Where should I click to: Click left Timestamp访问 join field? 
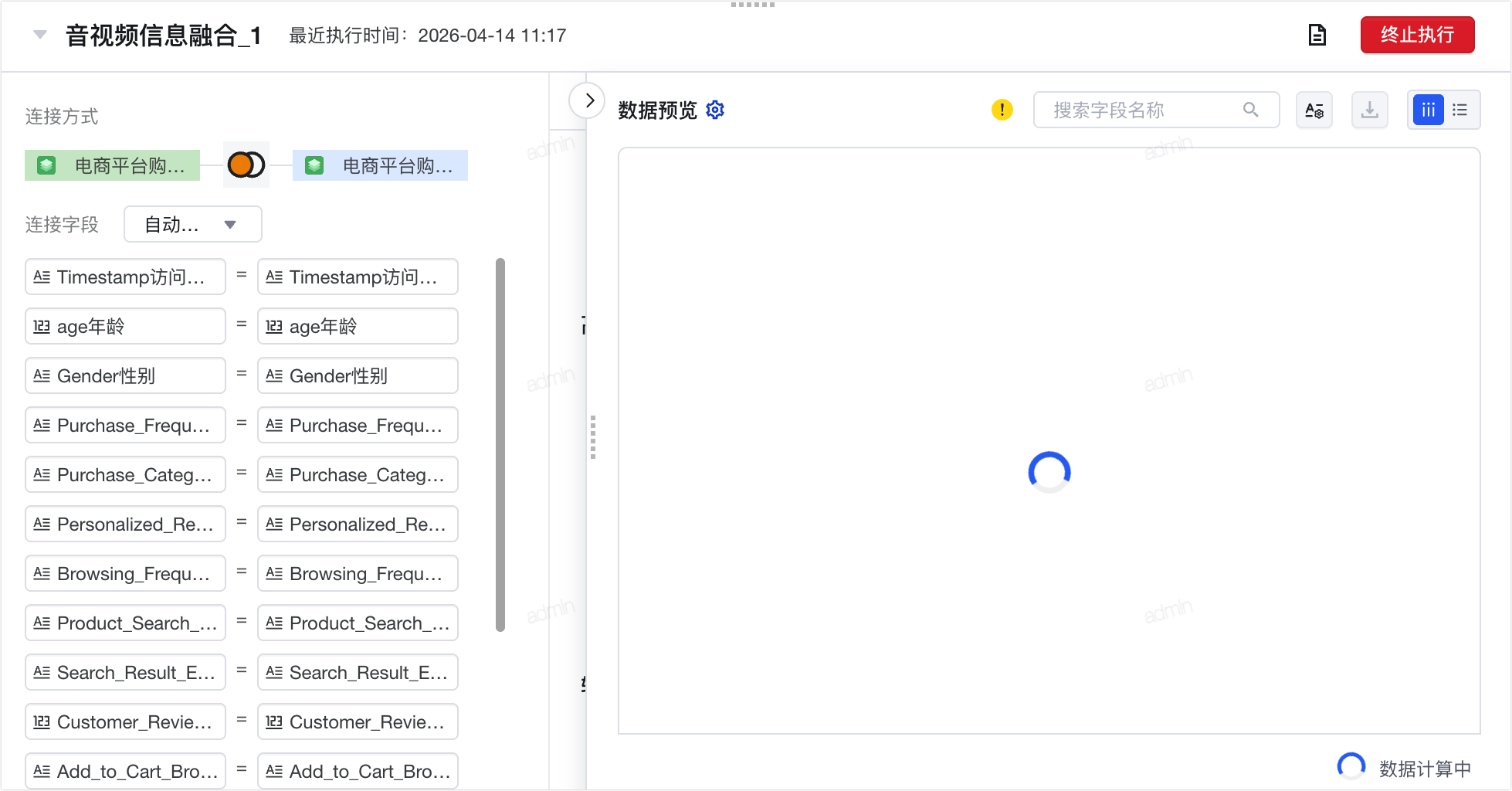125,277
